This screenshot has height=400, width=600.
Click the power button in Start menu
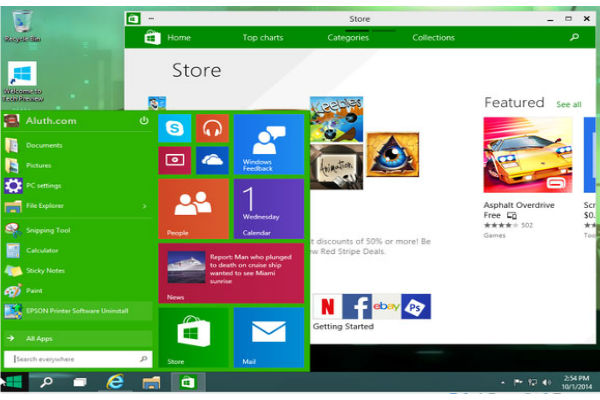(143, 121)
